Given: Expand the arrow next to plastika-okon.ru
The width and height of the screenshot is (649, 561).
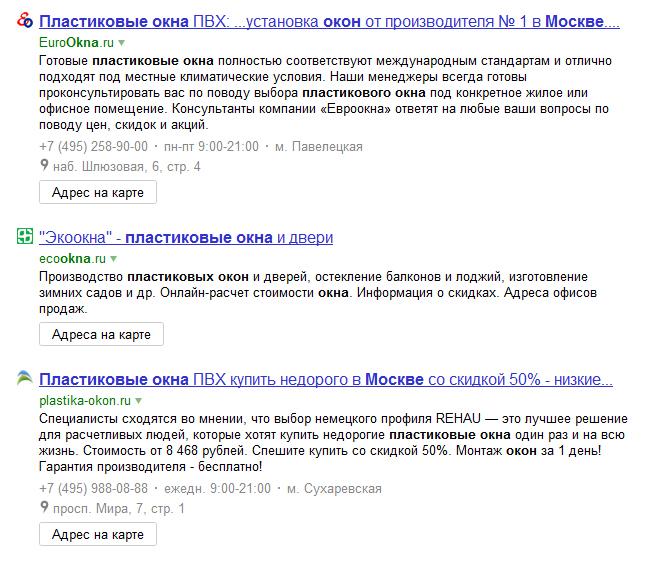Looking at the screenshot, I should (139, 401).
